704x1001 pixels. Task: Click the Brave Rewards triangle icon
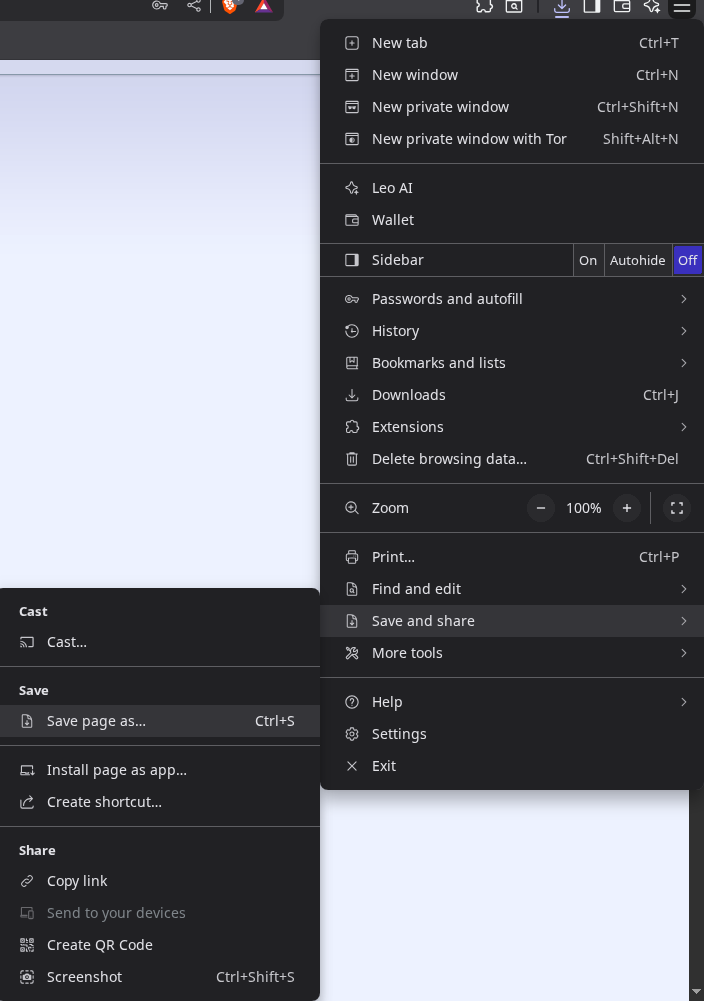pyautogui.click(x=263, y=6)
